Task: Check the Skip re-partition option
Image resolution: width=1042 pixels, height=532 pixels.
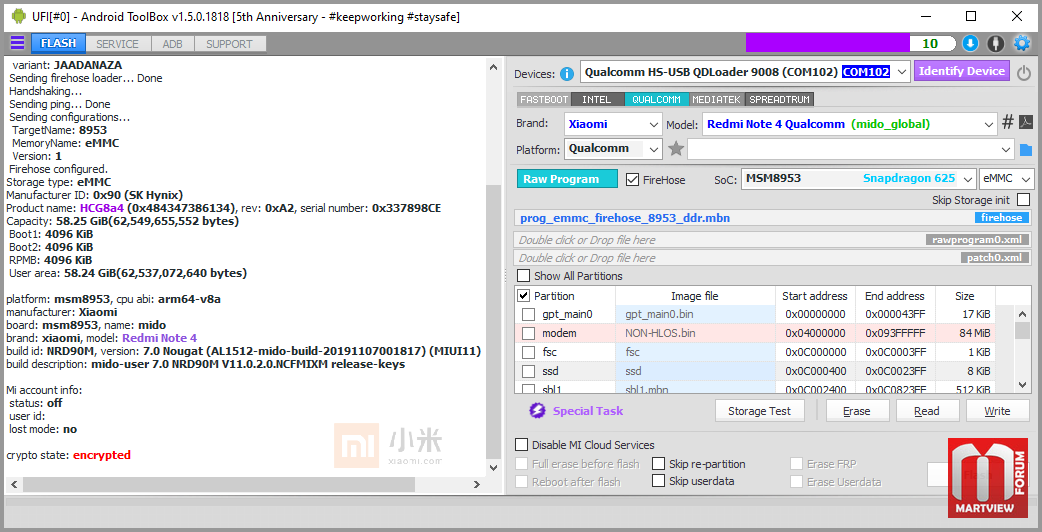Action: tap(658, 464)
